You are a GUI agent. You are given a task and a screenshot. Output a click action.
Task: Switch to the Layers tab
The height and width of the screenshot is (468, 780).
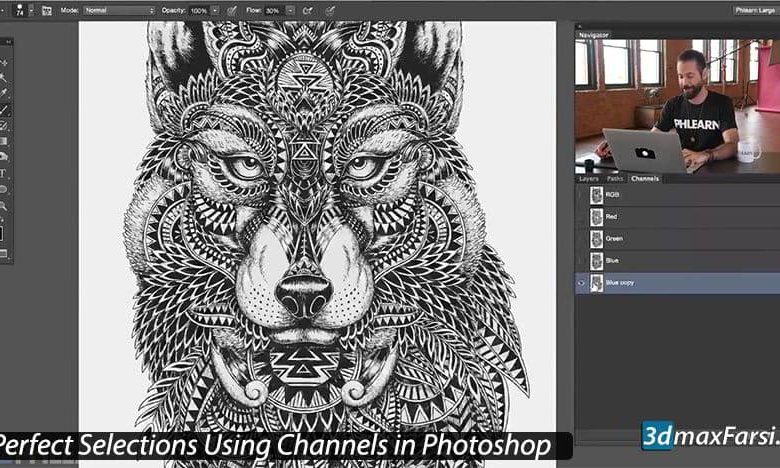588,179
